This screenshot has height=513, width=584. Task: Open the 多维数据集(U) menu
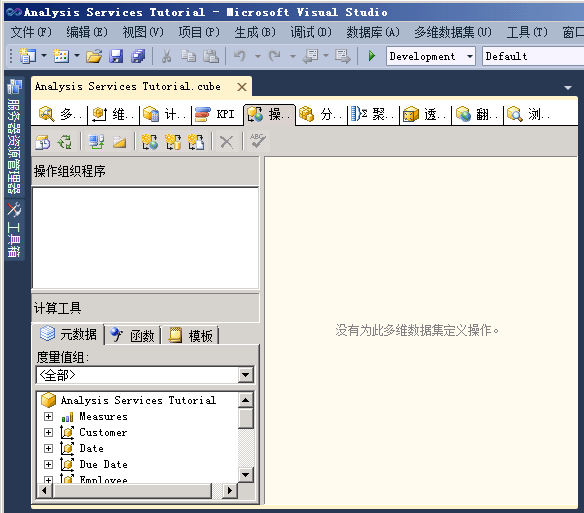[453, 32]
